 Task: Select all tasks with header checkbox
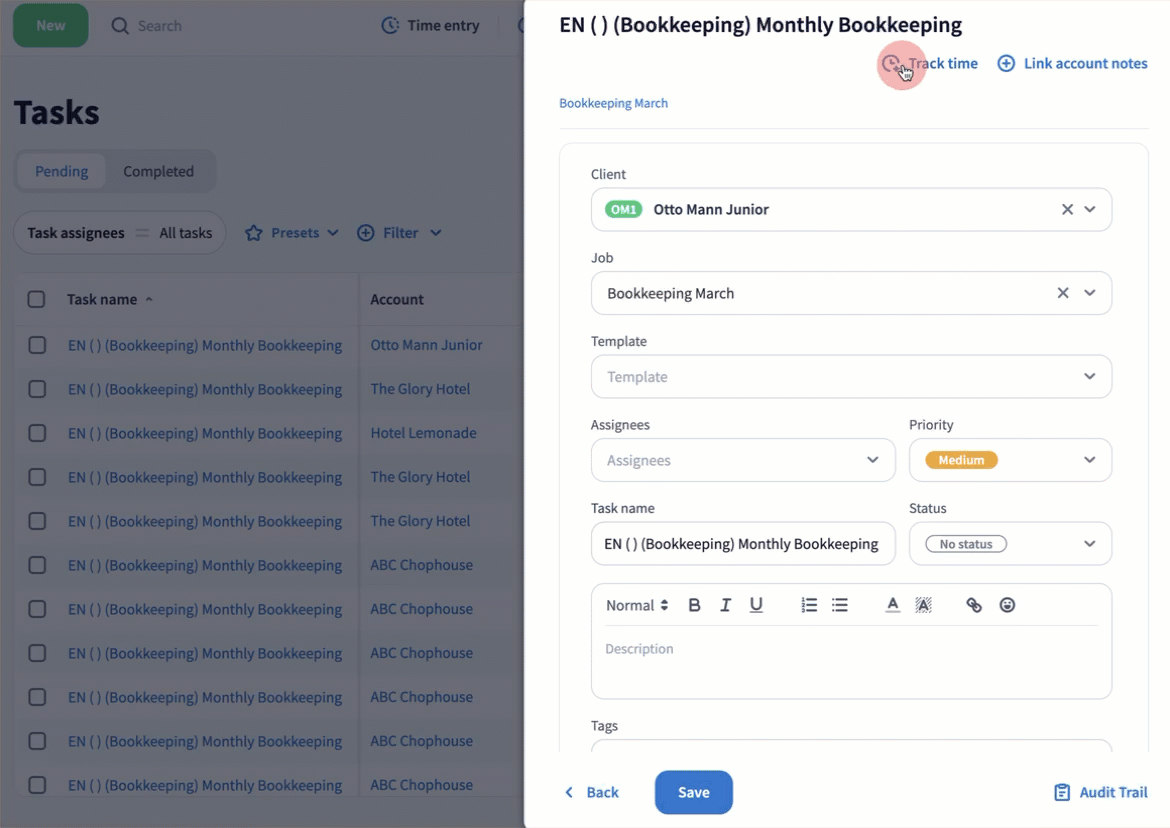click(37, 299)
